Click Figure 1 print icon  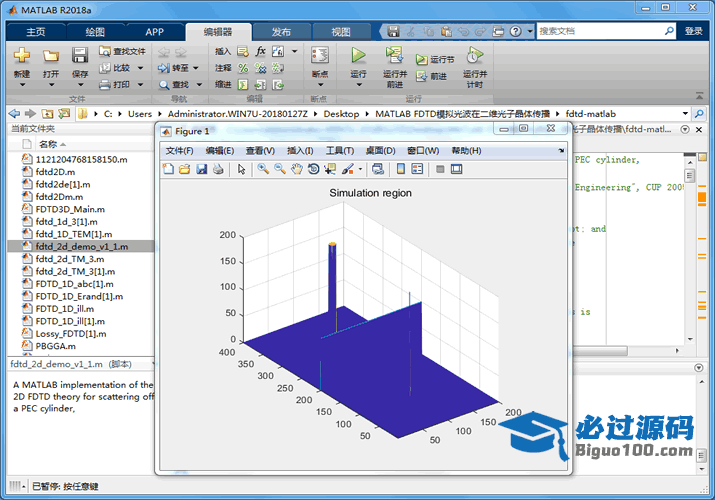click(x=218, y=169)
